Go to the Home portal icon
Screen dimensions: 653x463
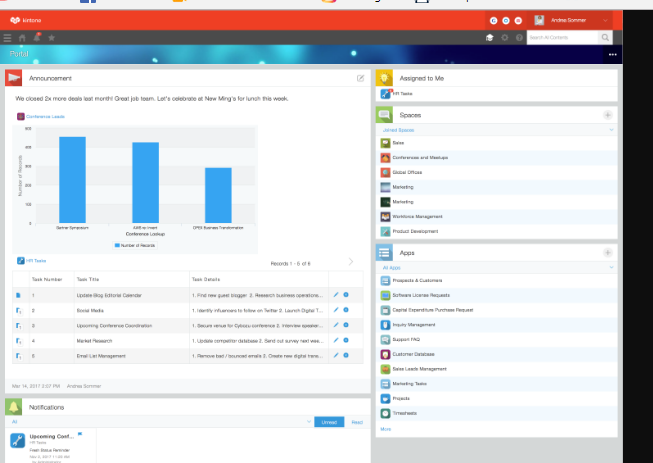click(x=23, y=37)
